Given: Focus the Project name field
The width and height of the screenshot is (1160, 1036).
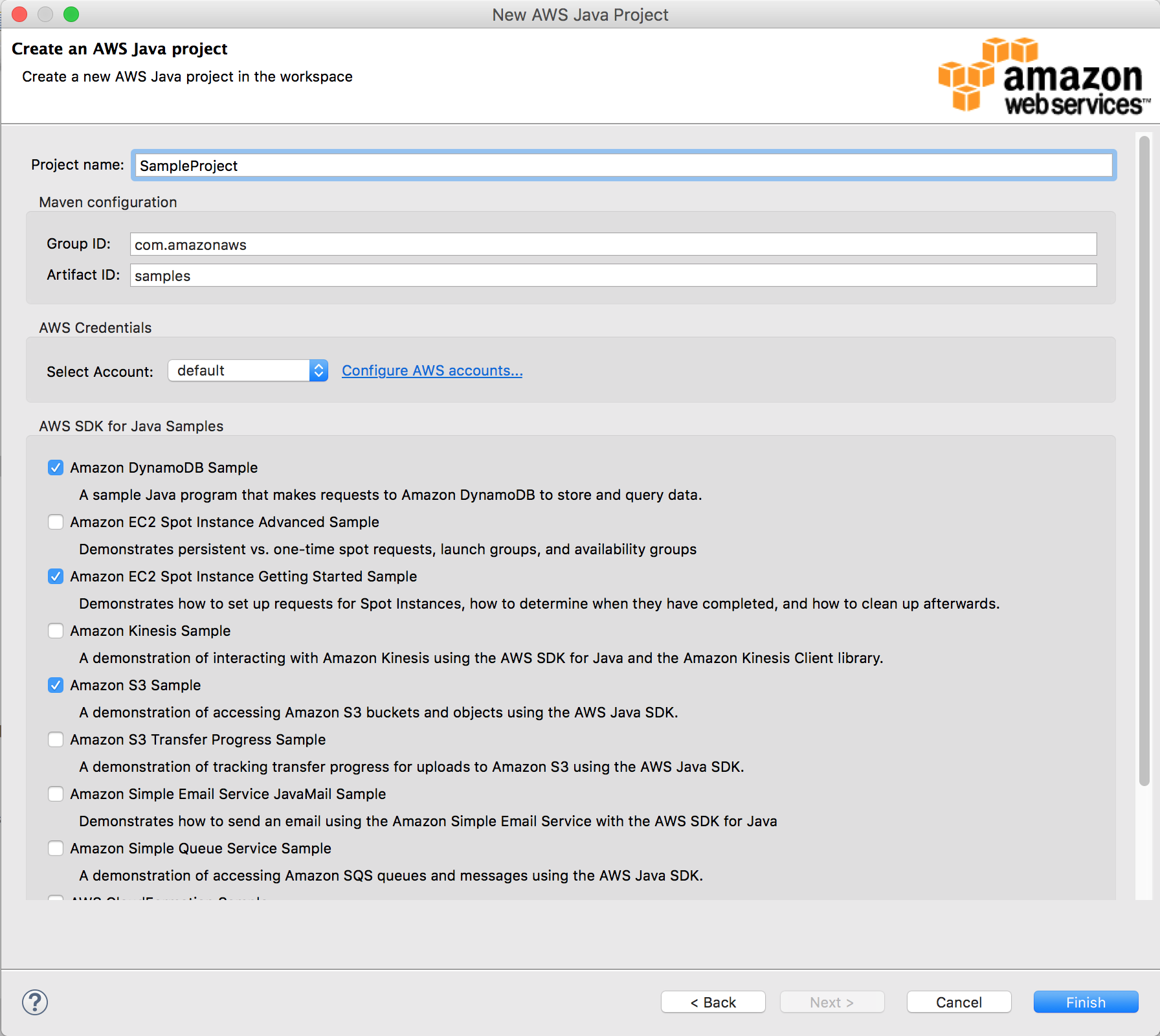Looking at the screenshot, I should [x=624, y=166].
